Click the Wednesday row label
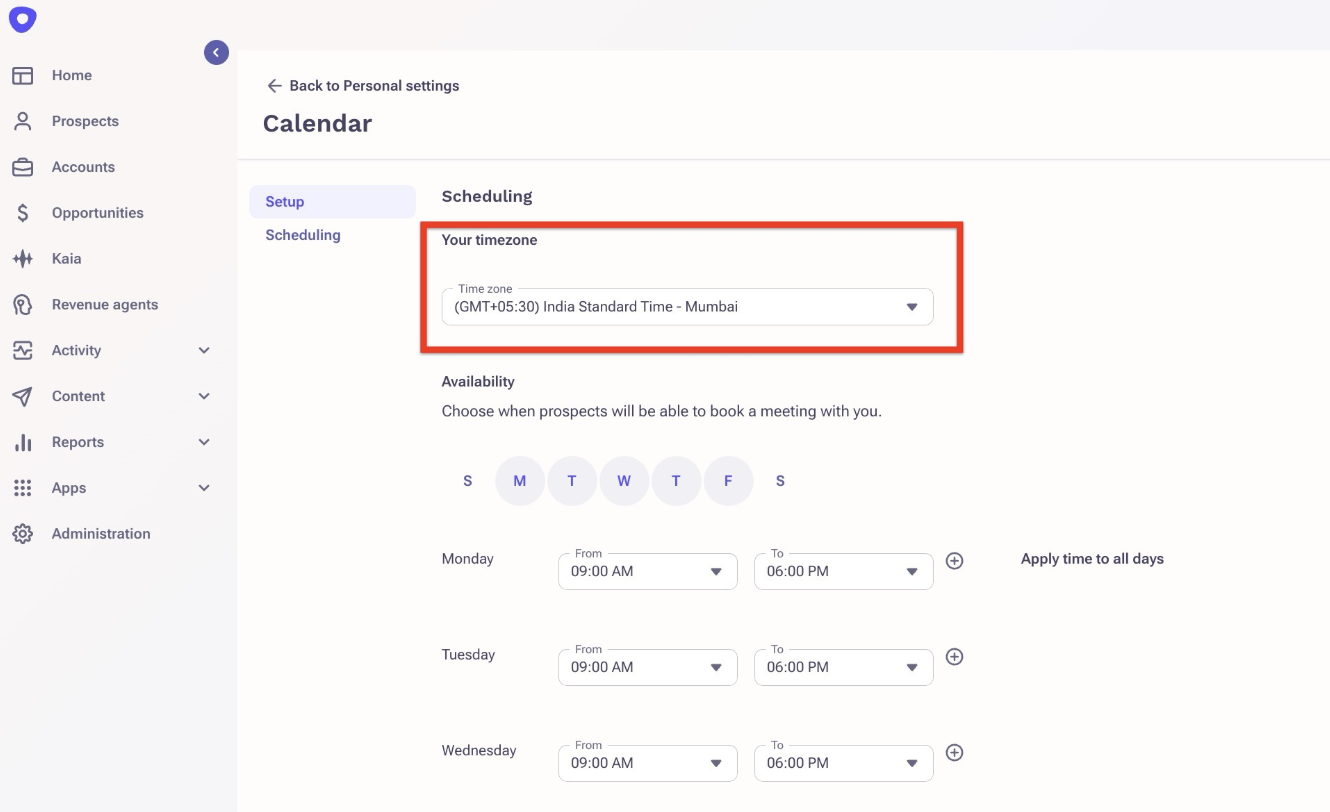 tap(479, 751)
